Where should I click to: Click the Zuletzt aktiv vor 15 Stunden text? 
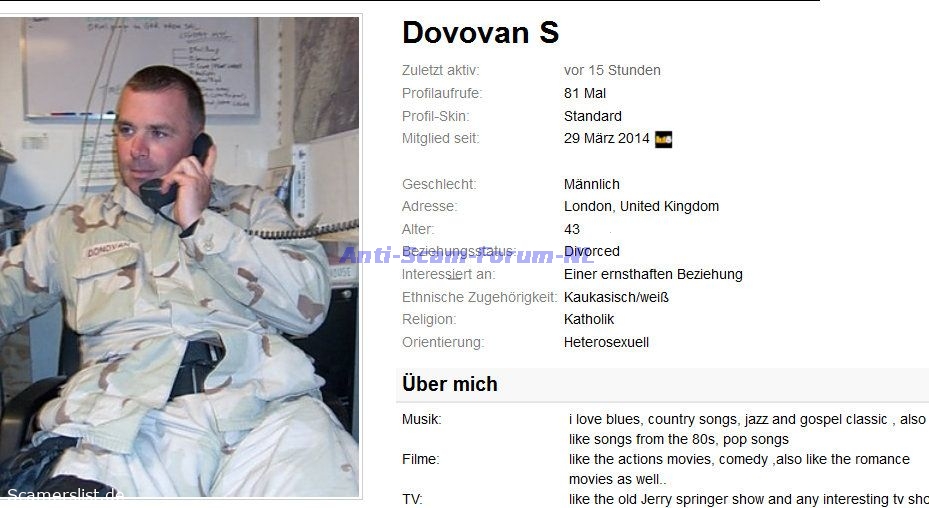(612, 71)
